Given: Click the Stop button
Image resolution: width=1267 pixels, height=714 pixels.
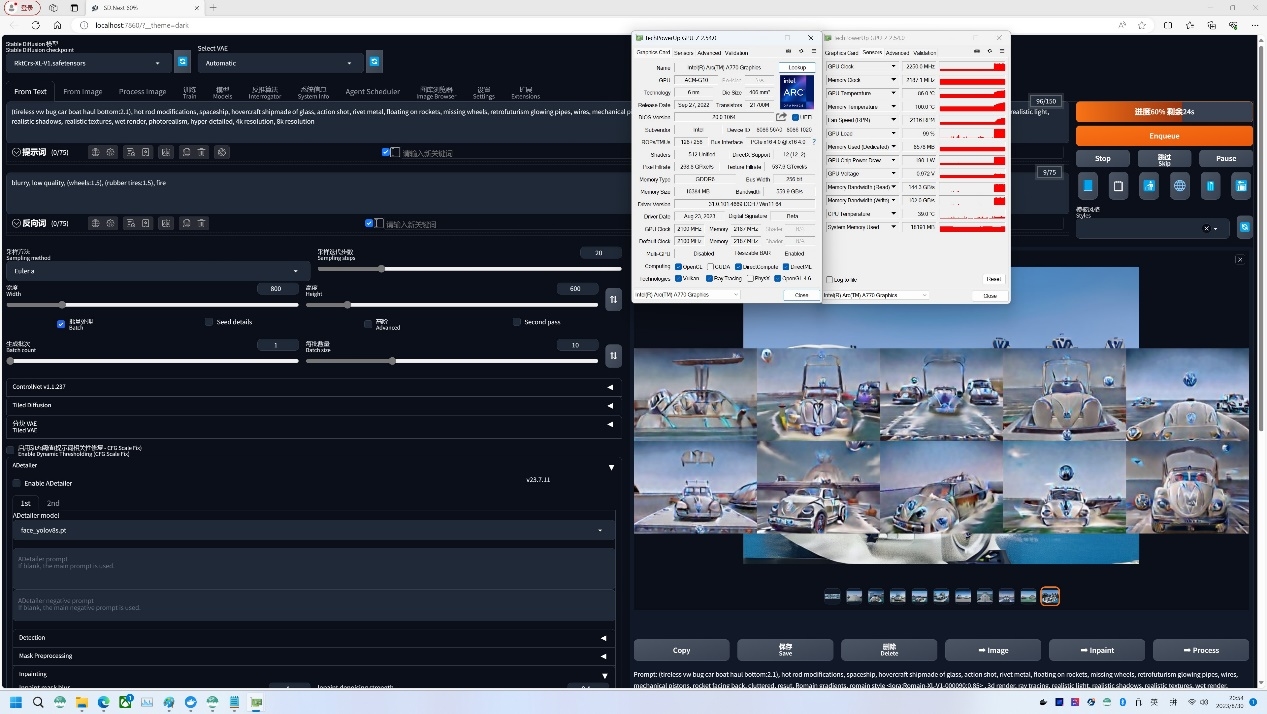Looking at the screenshot, I should (x=1102, y=158).
